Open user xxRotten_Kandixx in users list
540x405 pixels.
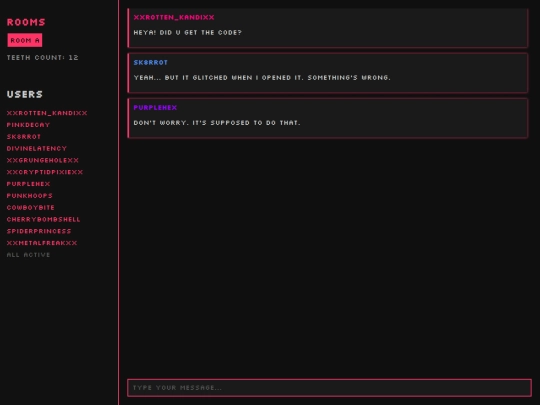pos(47,113)
